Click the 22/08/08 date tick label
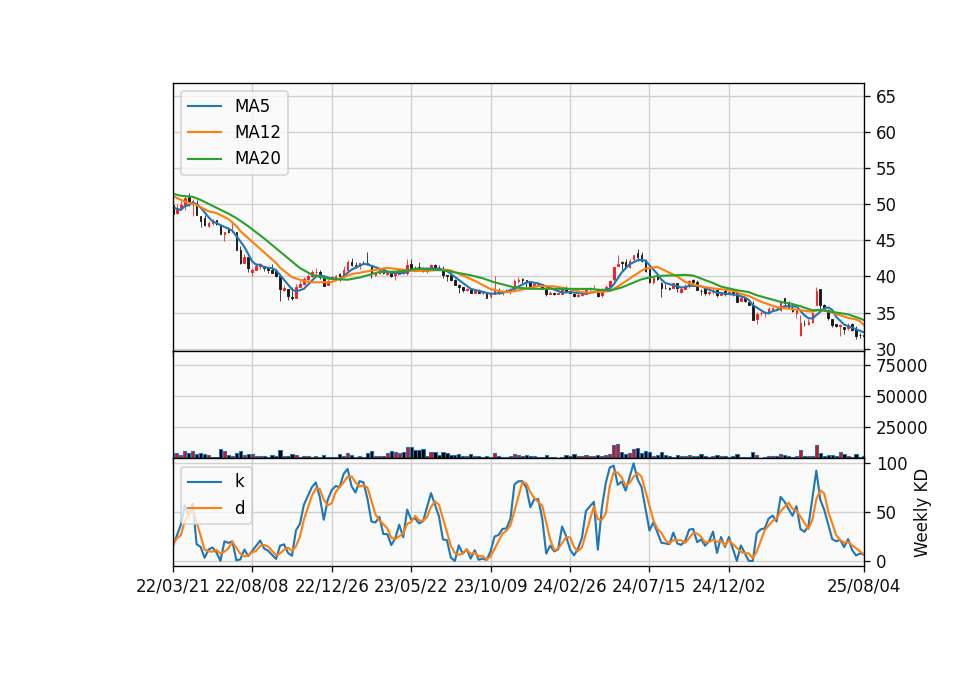This screenshot has height=690, width=960. coord(252,586)
